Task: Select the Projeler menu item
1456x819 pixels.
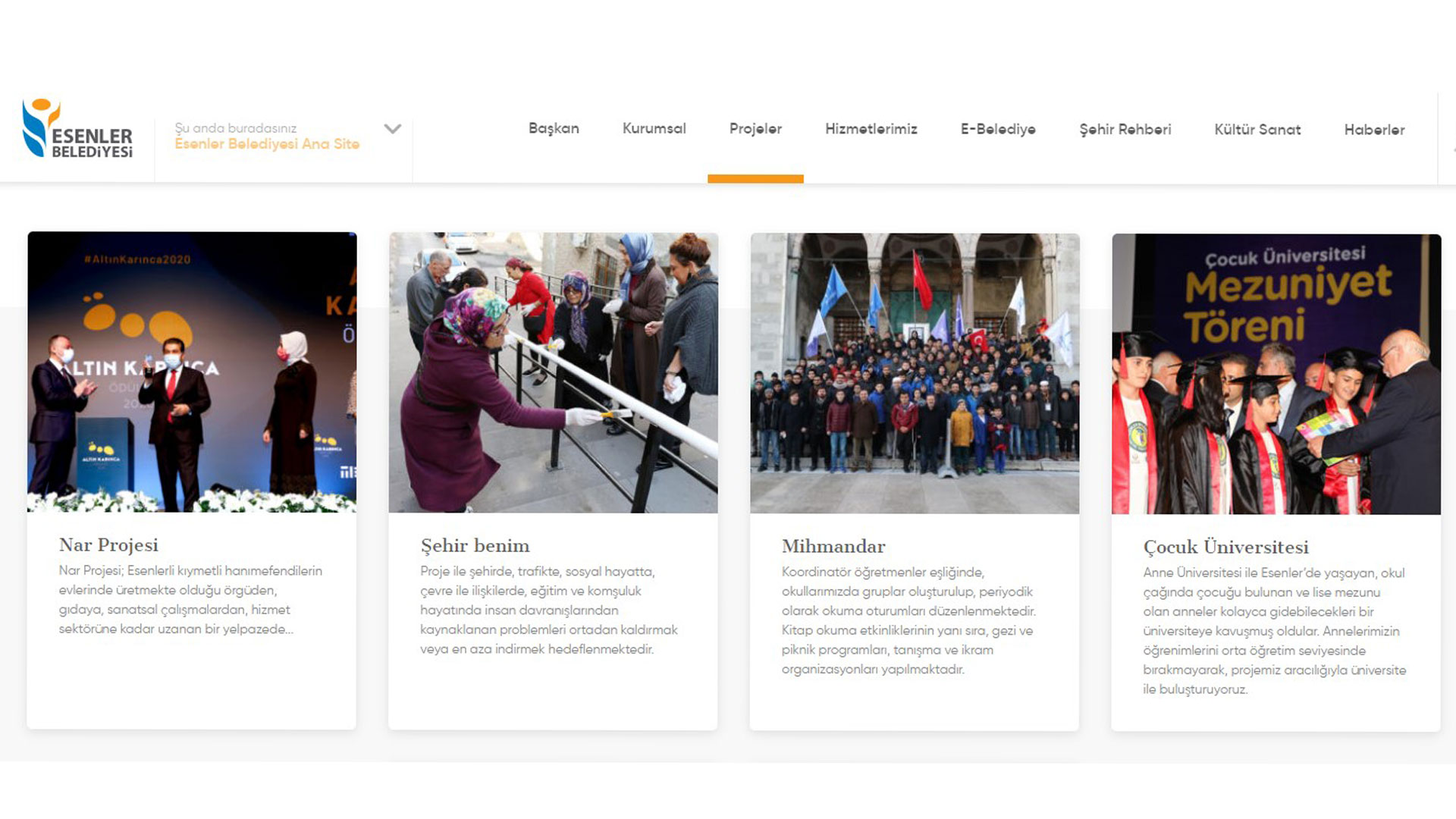Action: point(755,129)
